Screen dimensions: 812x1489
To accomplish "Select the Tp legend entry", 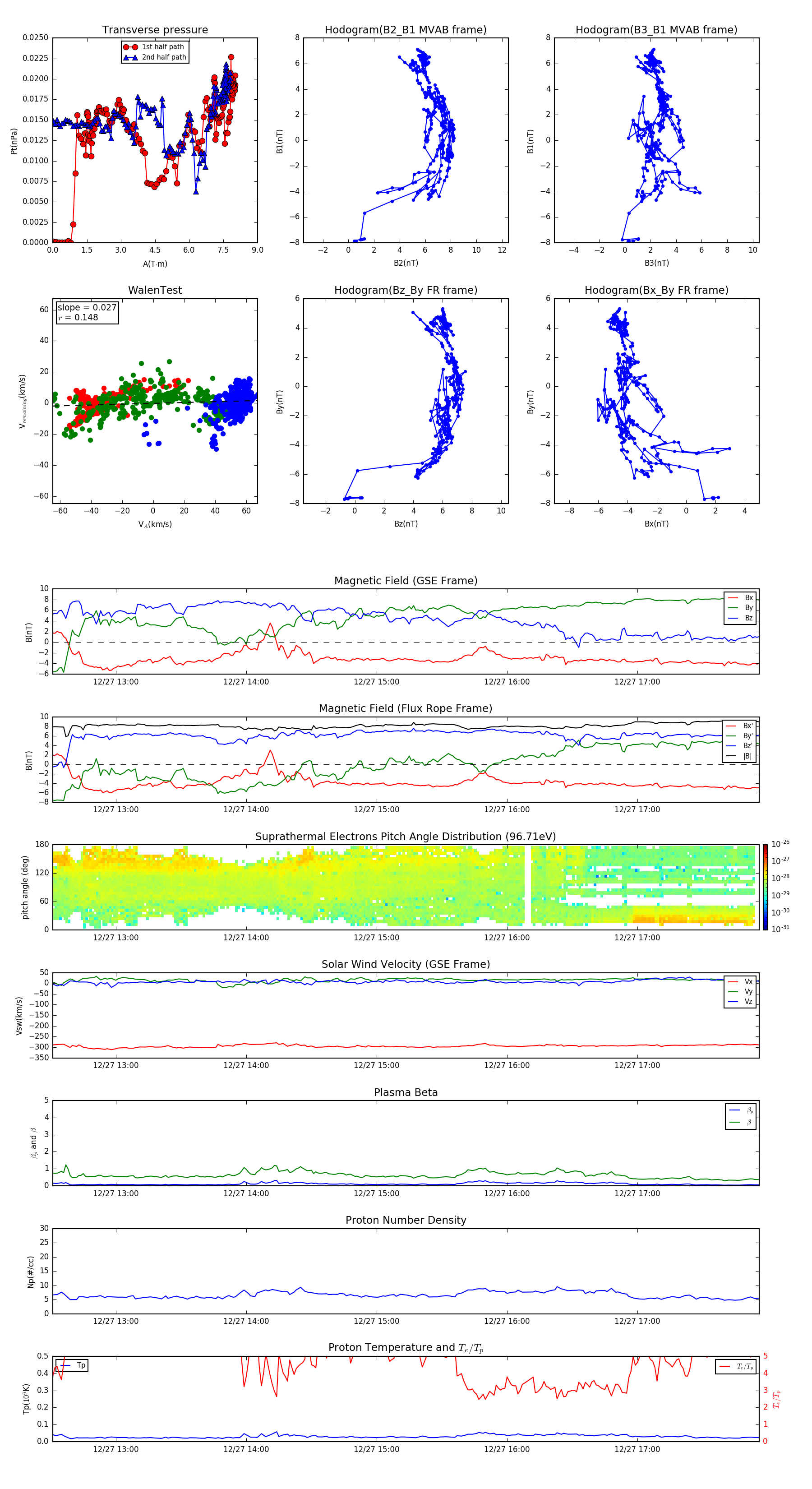I will pyautogui.click(x=73, y=1366).
